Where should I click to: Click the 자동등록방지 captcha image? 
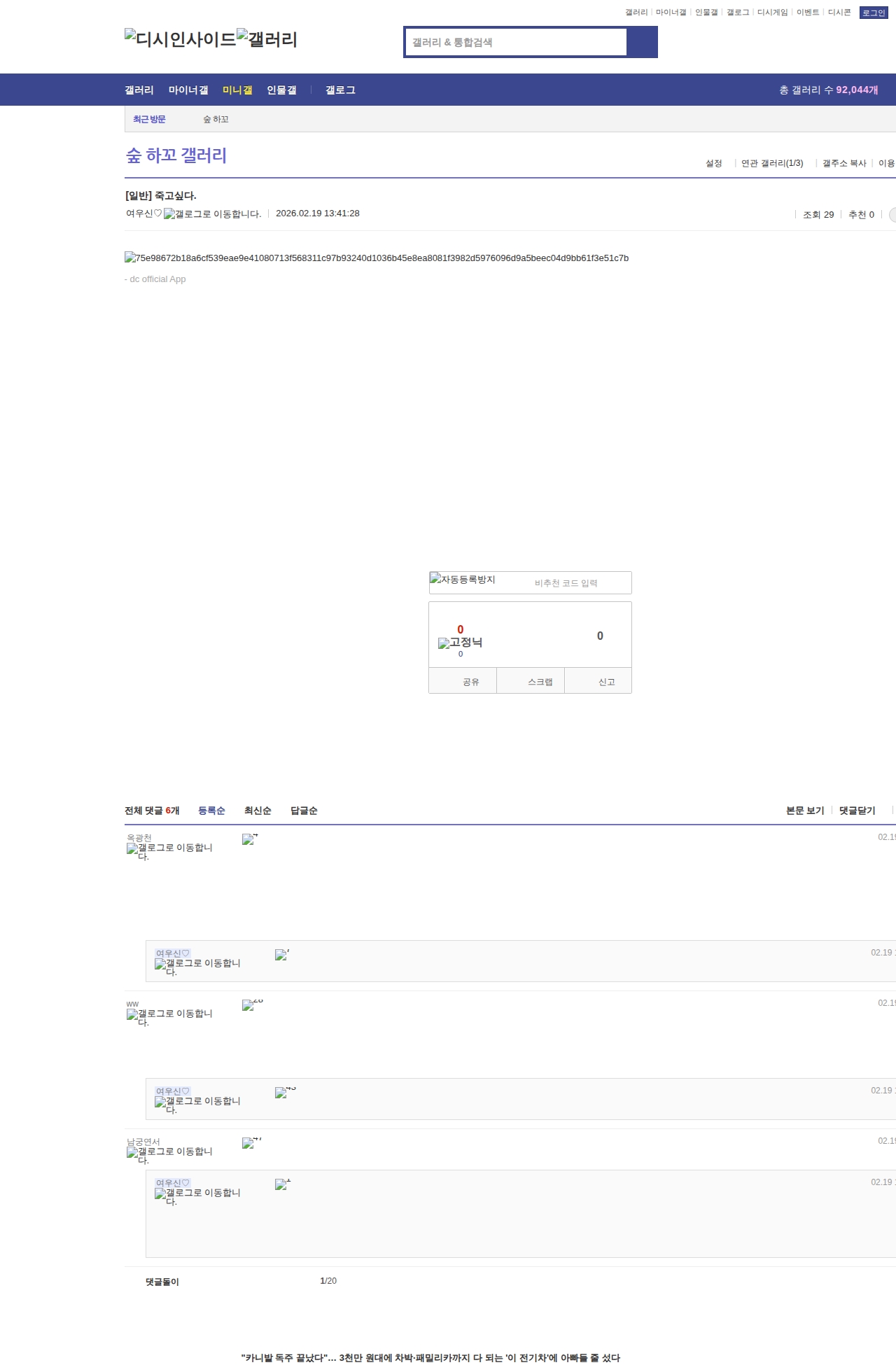coord(463,580)
